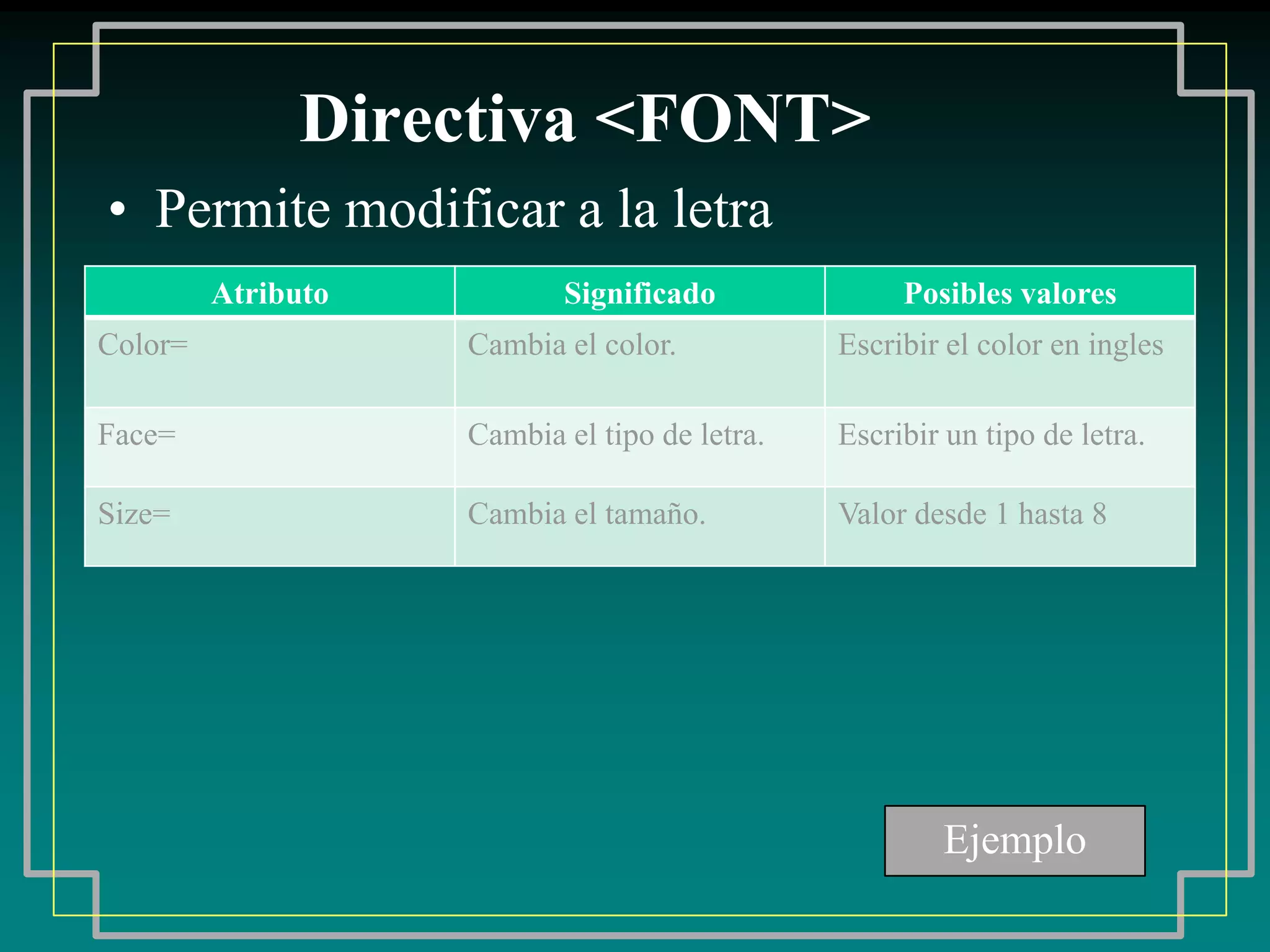This screenshot has width=1270, height=952.
Task: Select the 'Escribir un tipo de letra.' cell
Action: (1010, 447)
